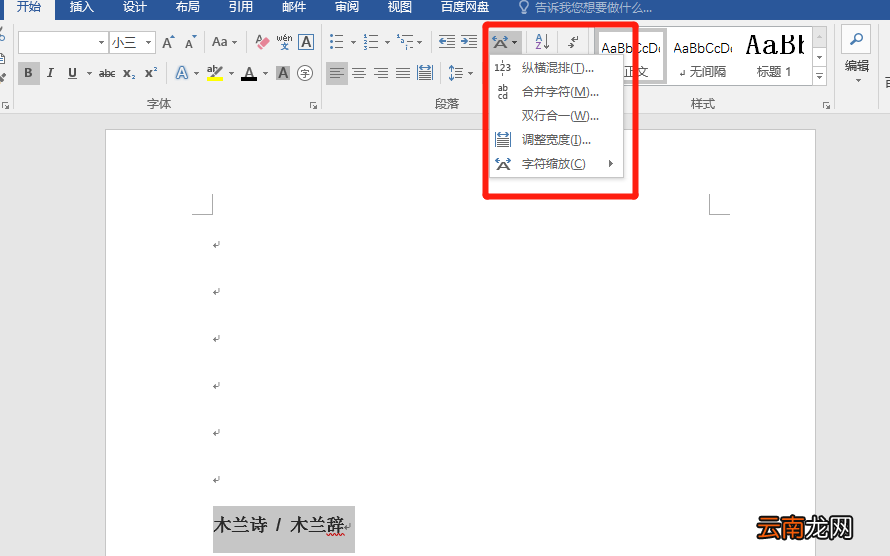Click Asian layout A button in ribbon
890x556 pixels.
[504, 43]
